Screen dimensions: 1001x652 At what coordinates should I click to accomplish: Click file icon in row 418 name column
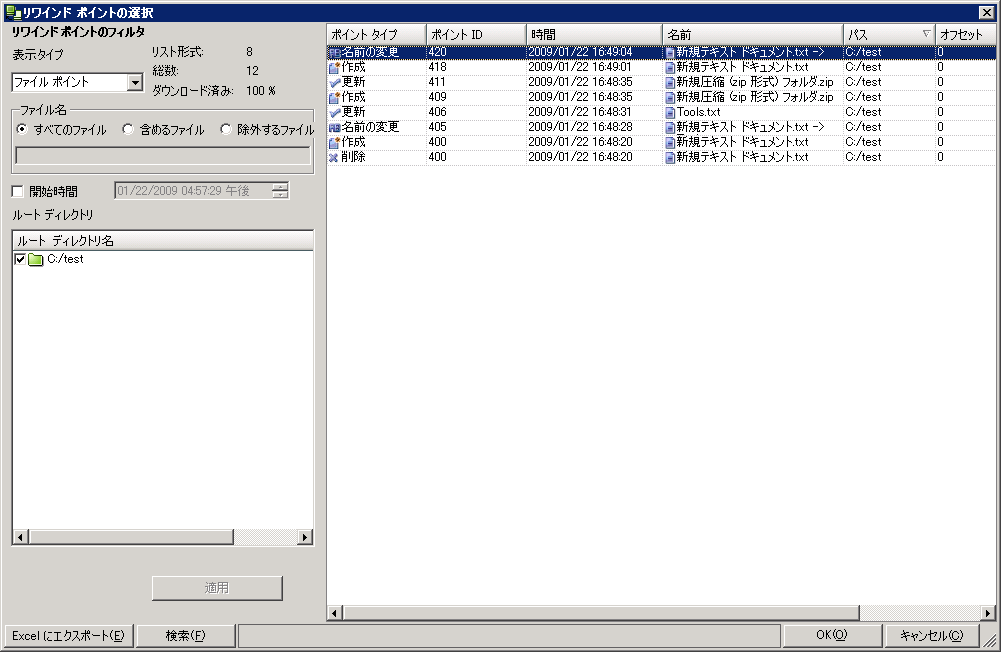670,67
